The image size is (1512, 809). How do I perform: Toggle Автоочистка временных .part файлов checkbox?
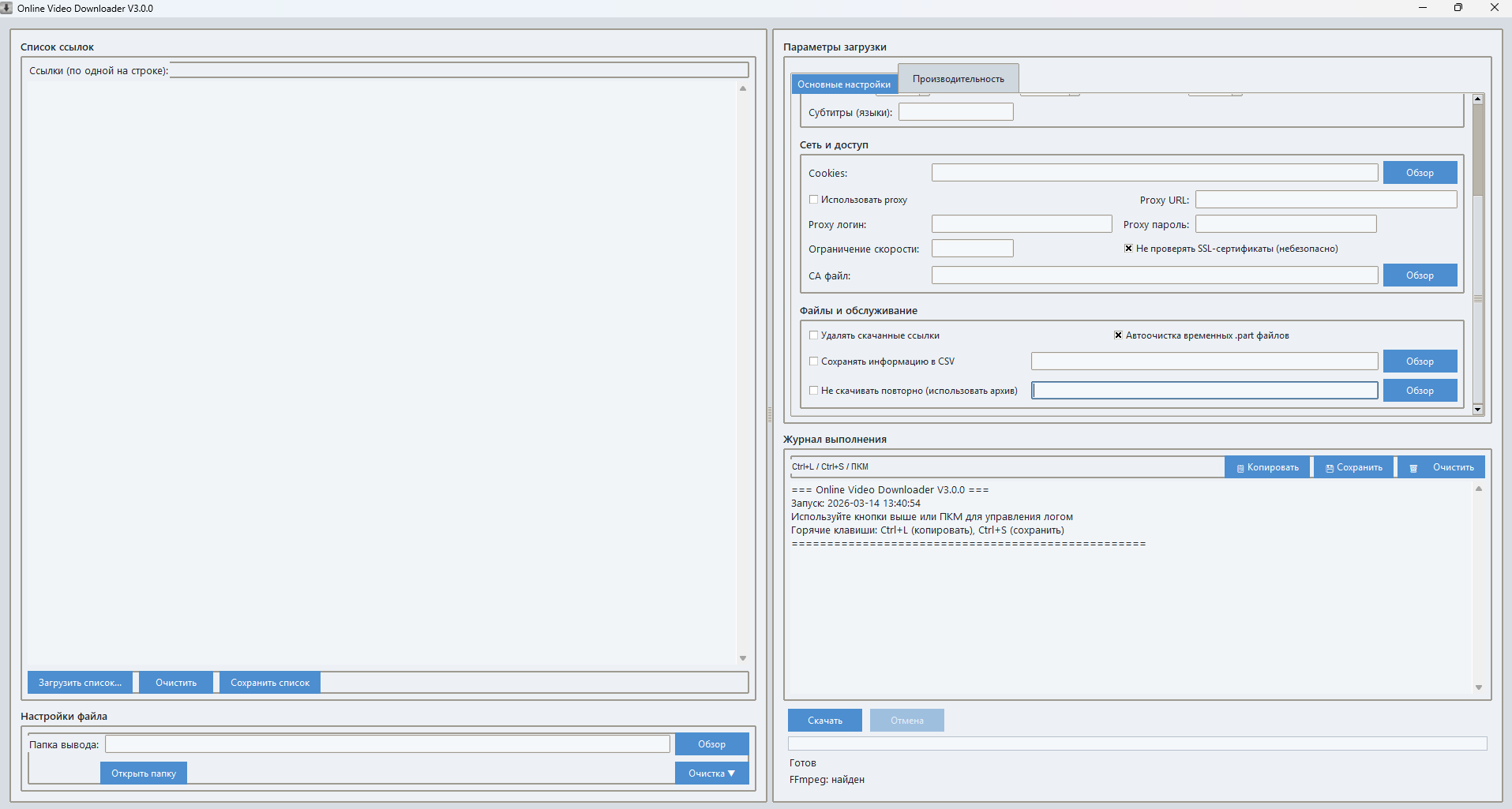click(x=1118, y=335)
